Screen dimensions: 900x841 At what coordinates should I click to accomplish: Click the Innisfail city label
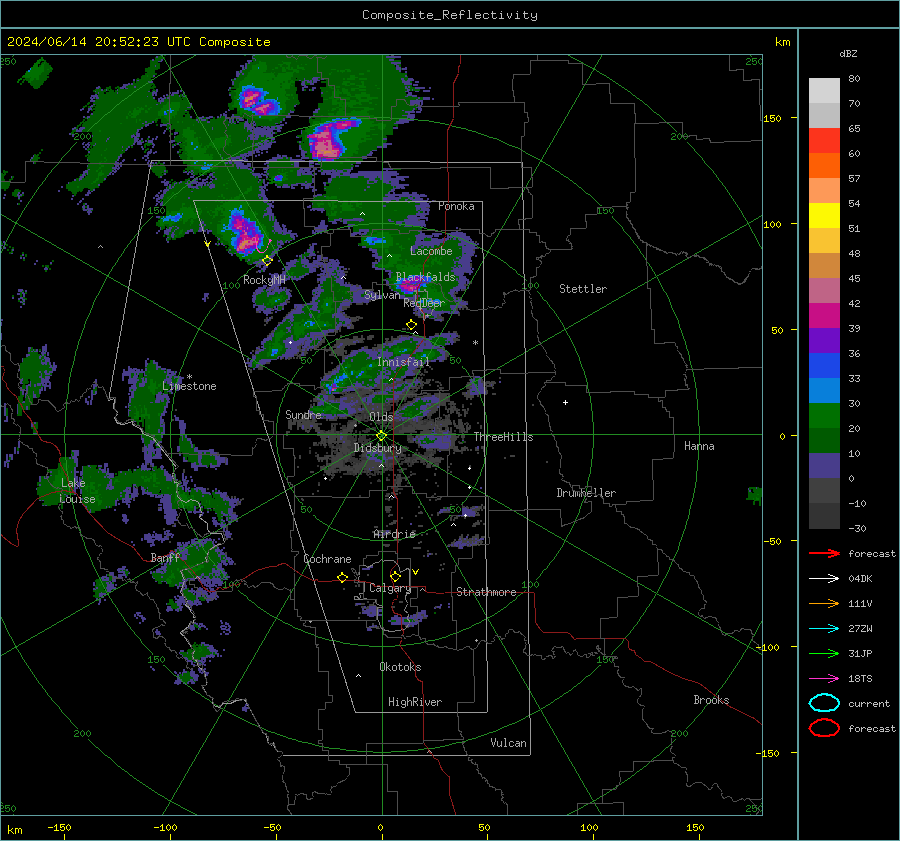click(x=404, y=362)
